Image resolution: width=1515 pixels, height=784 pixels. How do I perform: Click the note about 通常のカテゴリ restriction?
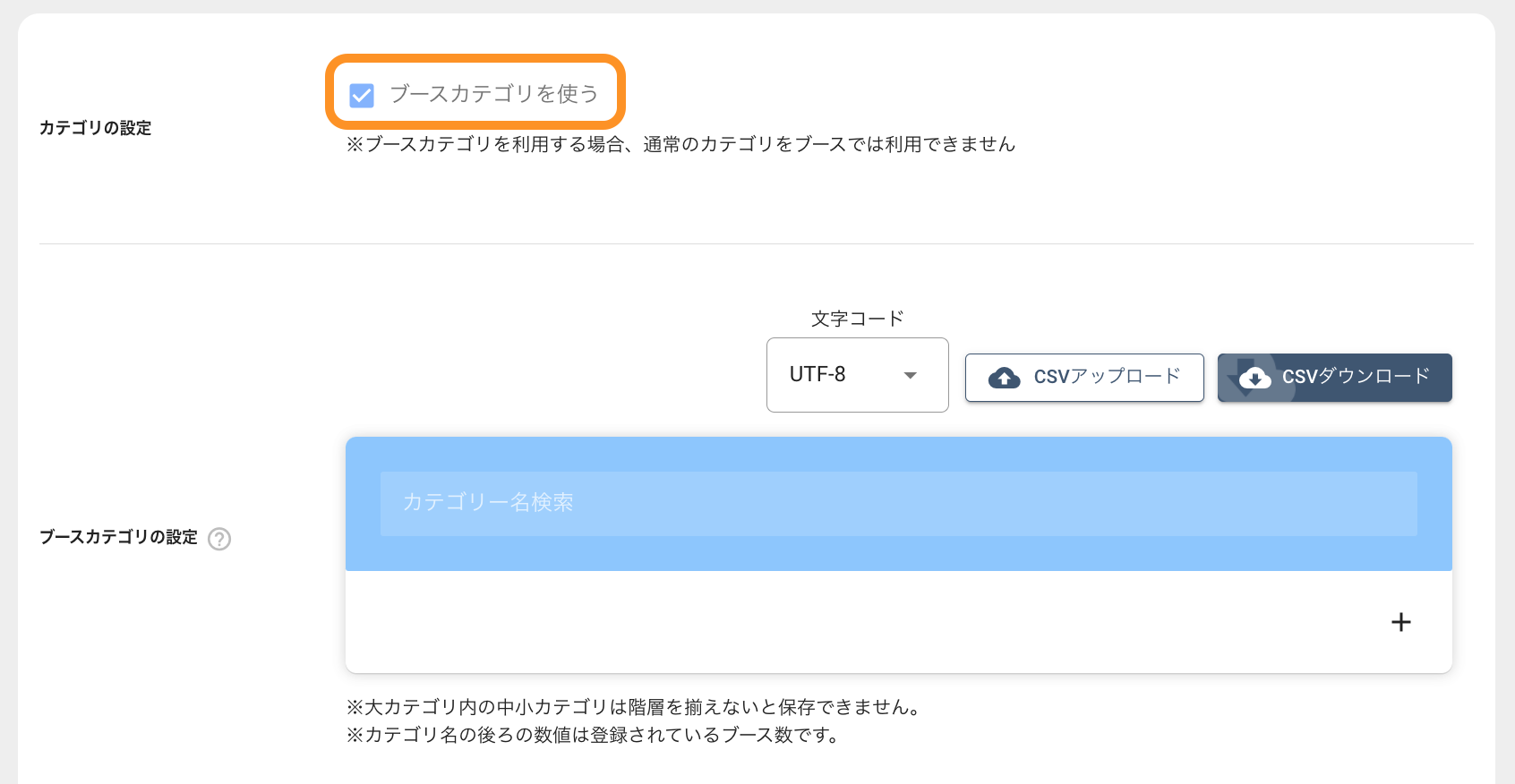point(680,144)
